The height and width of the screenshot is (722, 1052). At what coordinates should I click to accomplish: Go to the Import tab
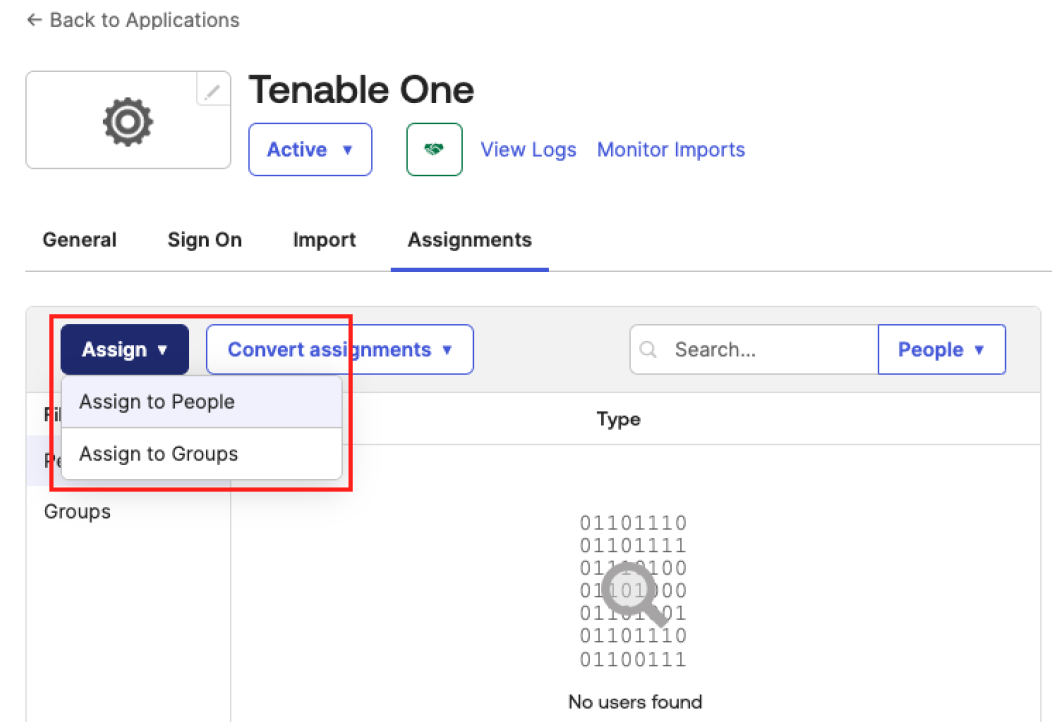(324, 240)
